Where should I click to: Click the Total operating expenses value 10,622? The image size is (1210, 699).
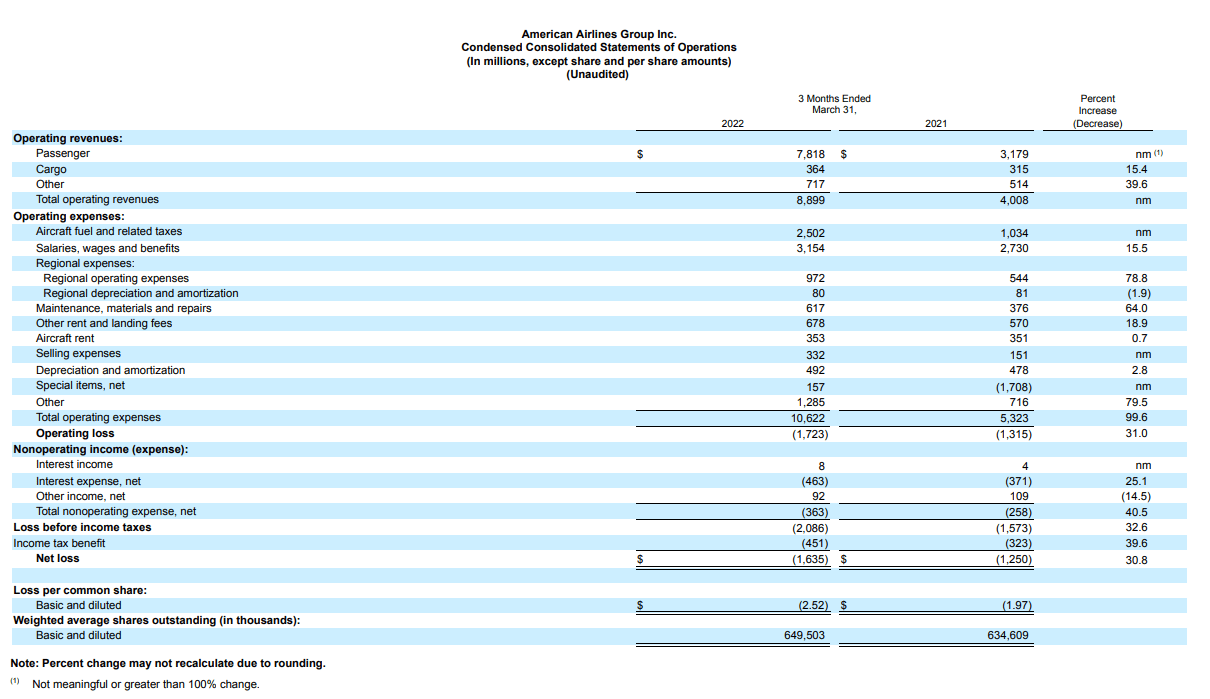(808, 417)
